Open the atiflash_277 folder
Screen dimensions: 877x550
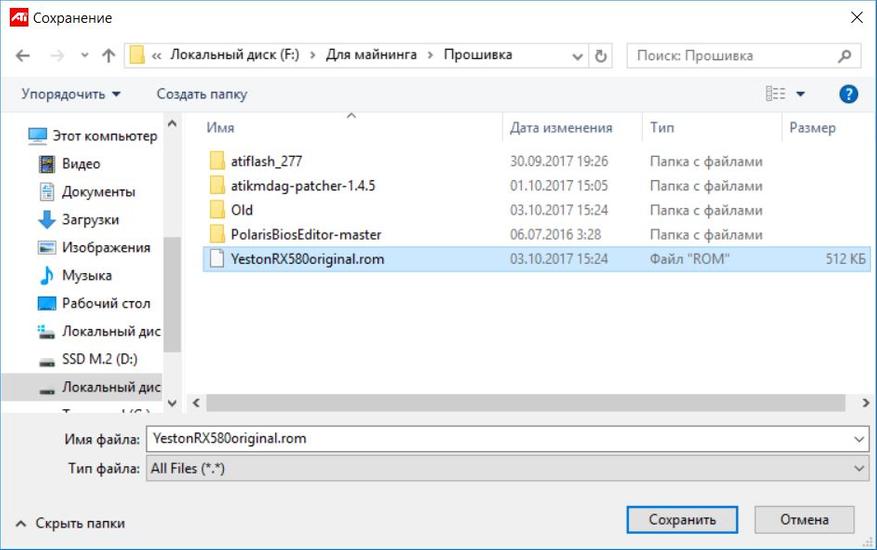click(x=266, y=161)
